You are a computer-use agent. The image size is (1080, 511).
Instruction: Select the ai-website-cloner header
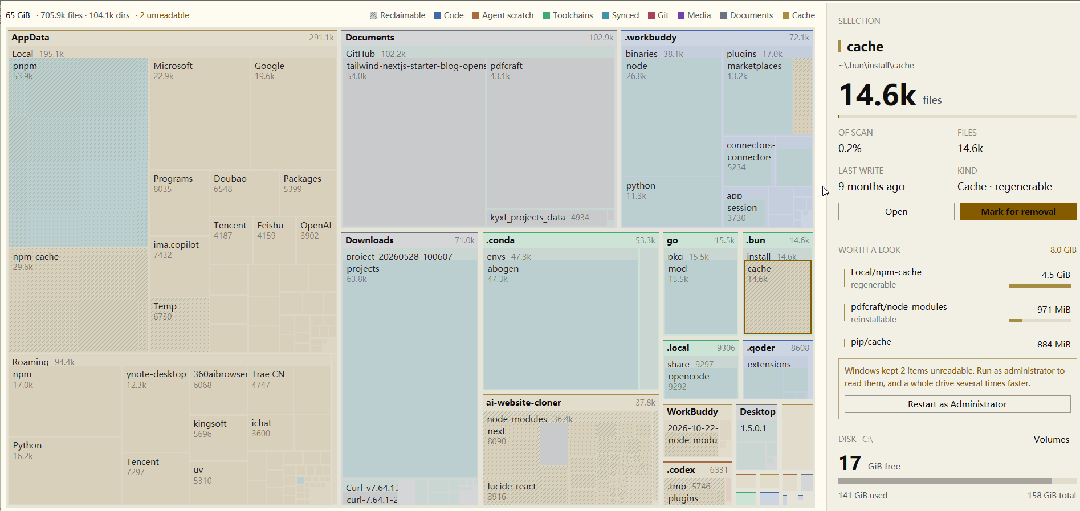click(570, 402)
